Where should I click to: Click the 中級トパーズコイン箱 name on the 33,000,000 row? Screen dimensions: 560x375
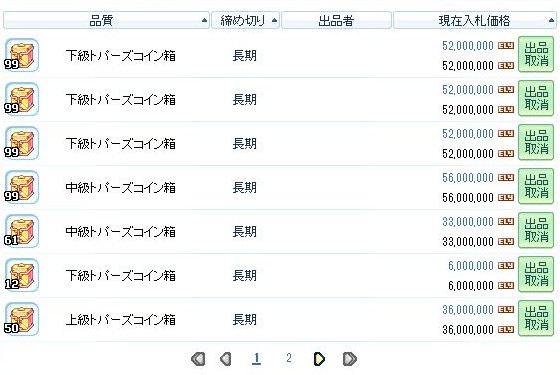[121, 232]
